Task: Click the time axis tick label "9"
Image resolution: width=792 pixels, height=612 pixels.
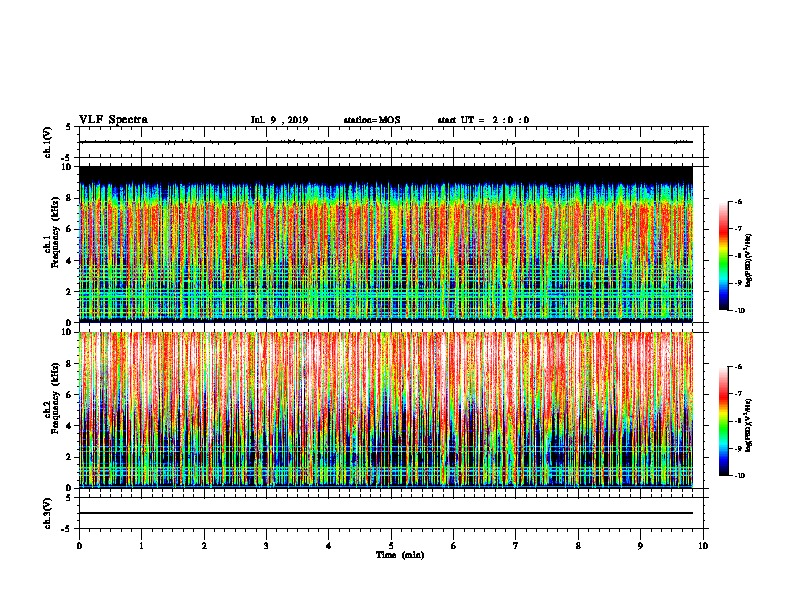Action: click(x=640, y=546)
